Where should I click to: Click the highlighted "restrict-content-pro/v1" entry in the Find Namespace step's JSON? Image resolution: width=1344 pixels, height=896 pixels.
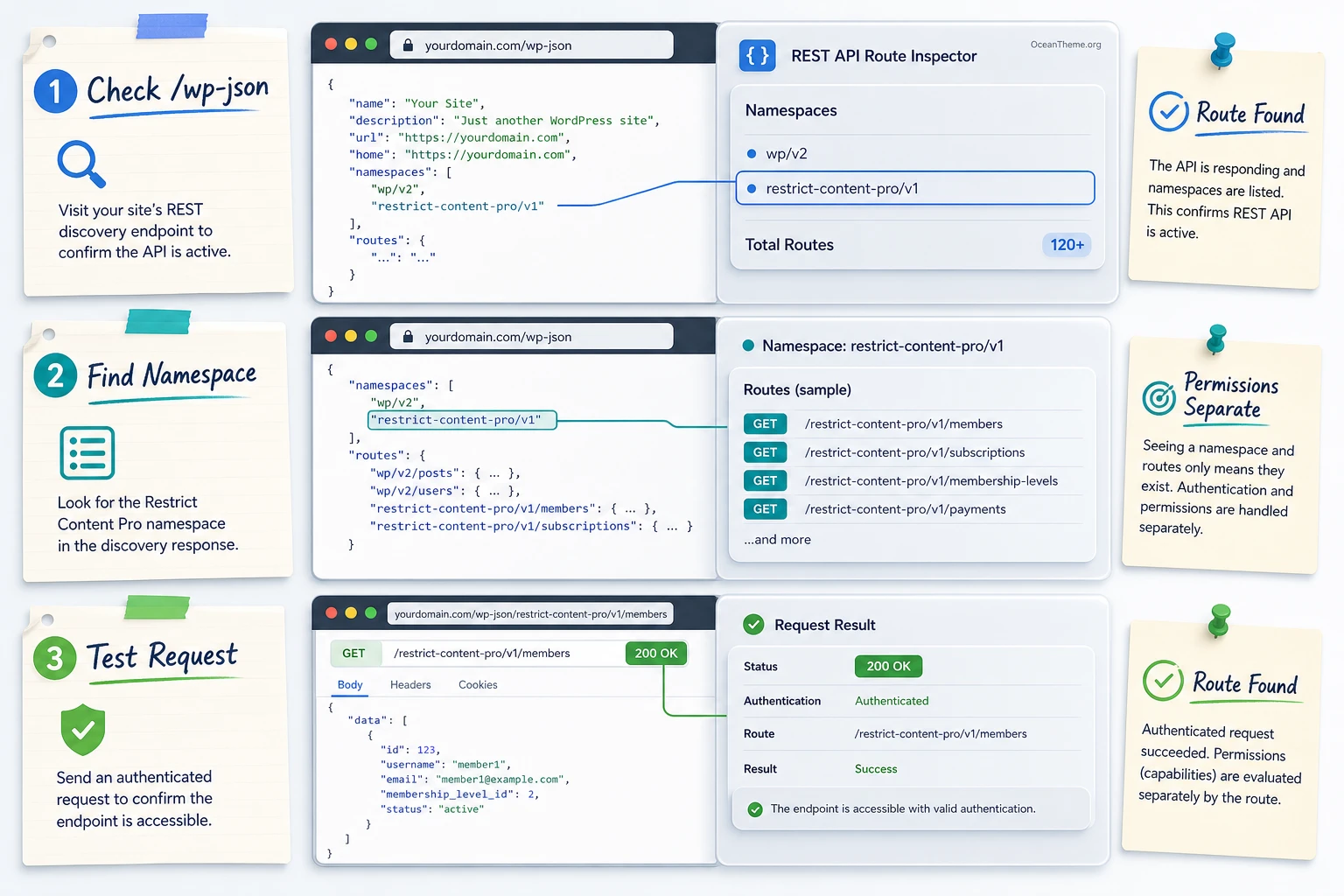click(x=462, y=421)
